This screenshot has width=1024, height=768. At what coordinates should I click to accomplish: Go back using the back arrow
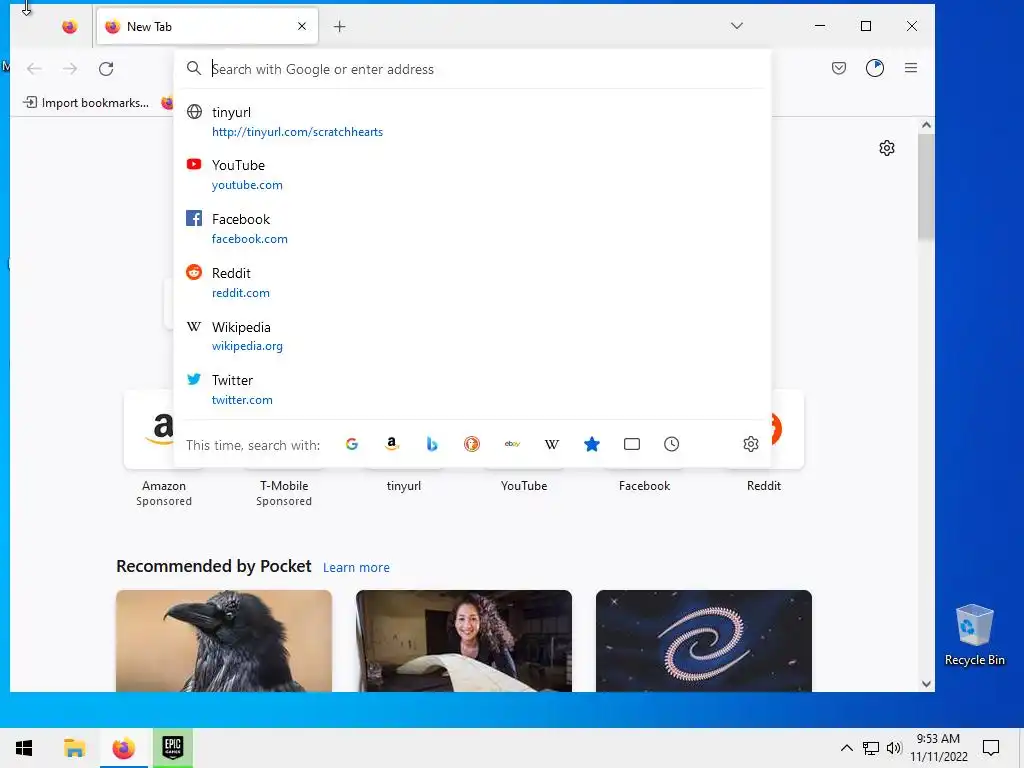point(34,69)
